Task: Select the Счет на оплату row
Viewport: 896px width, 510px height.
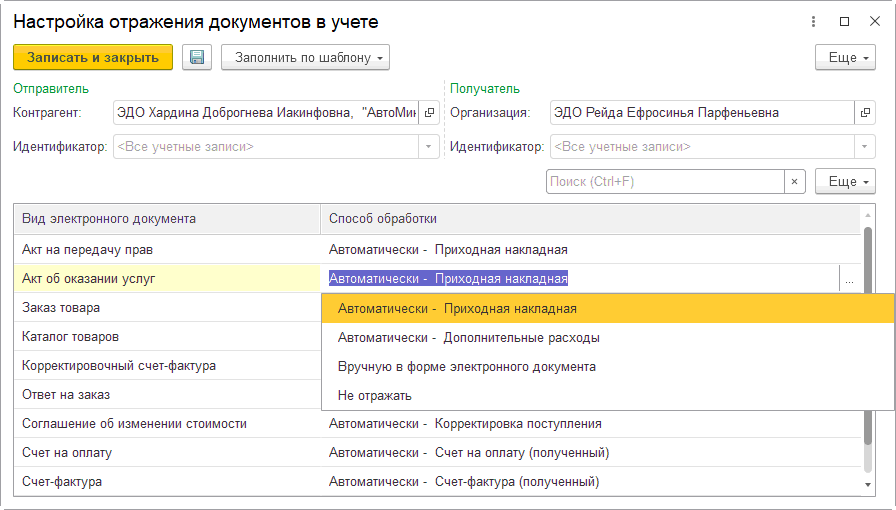Action: tap(67, 453)
